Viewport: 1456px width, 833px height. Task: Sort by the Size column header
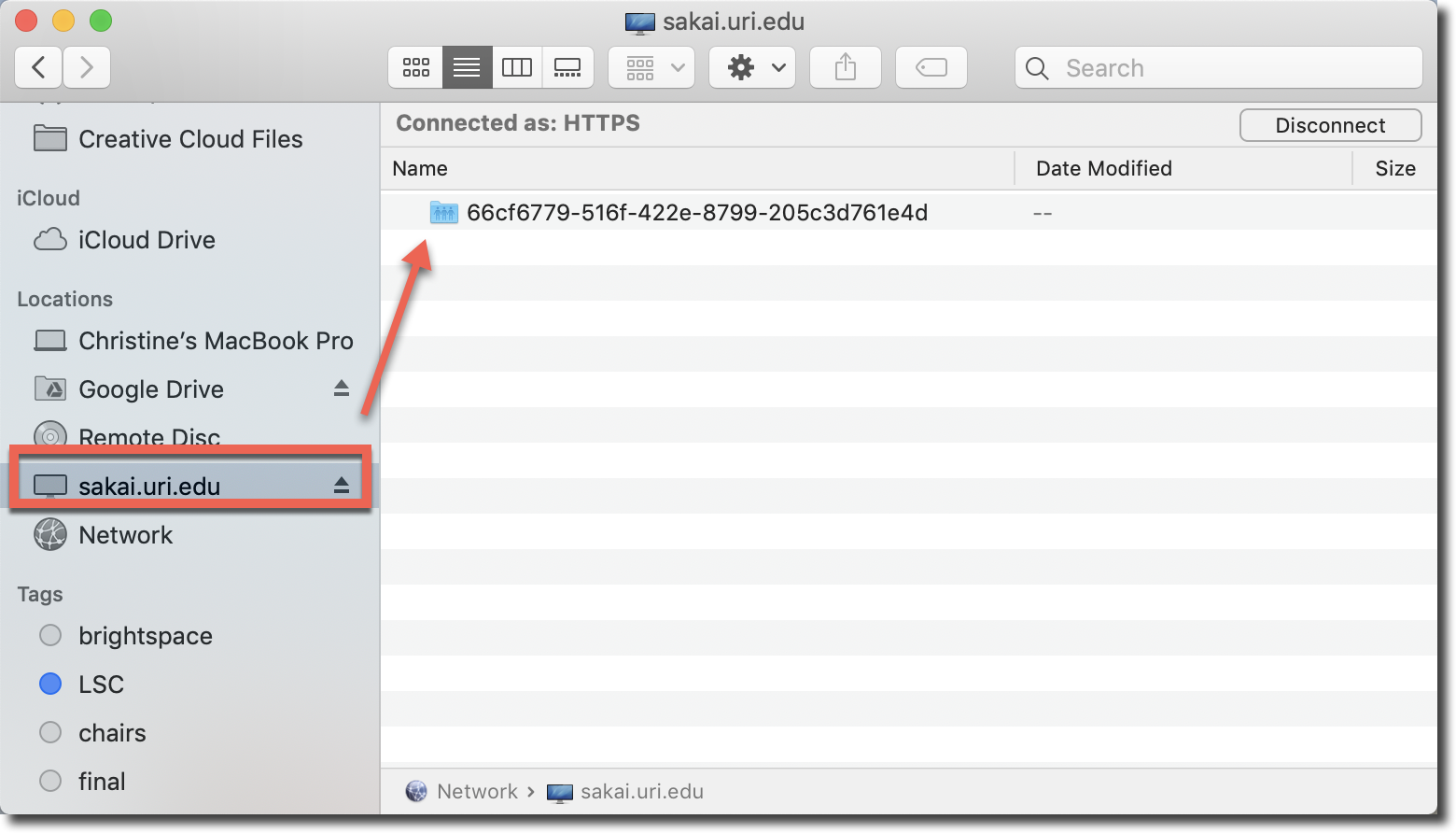click(1395, 168)
